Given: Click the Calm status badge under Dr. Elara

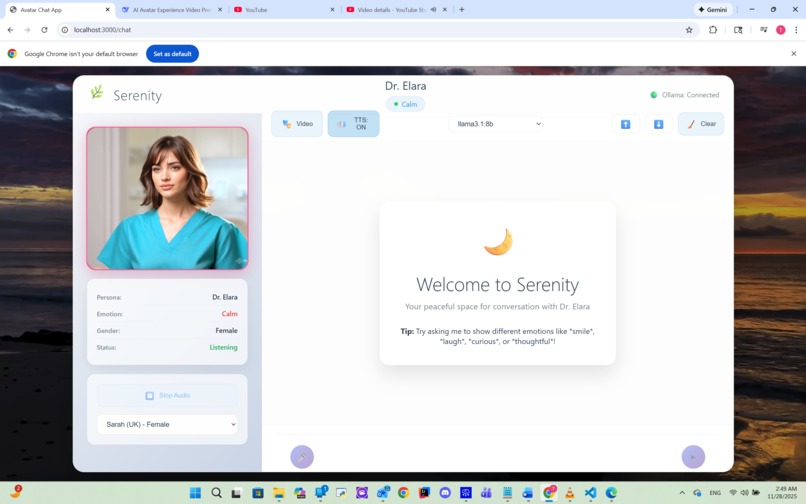Looking at the screenshot, I should click(x=406, y=104).
